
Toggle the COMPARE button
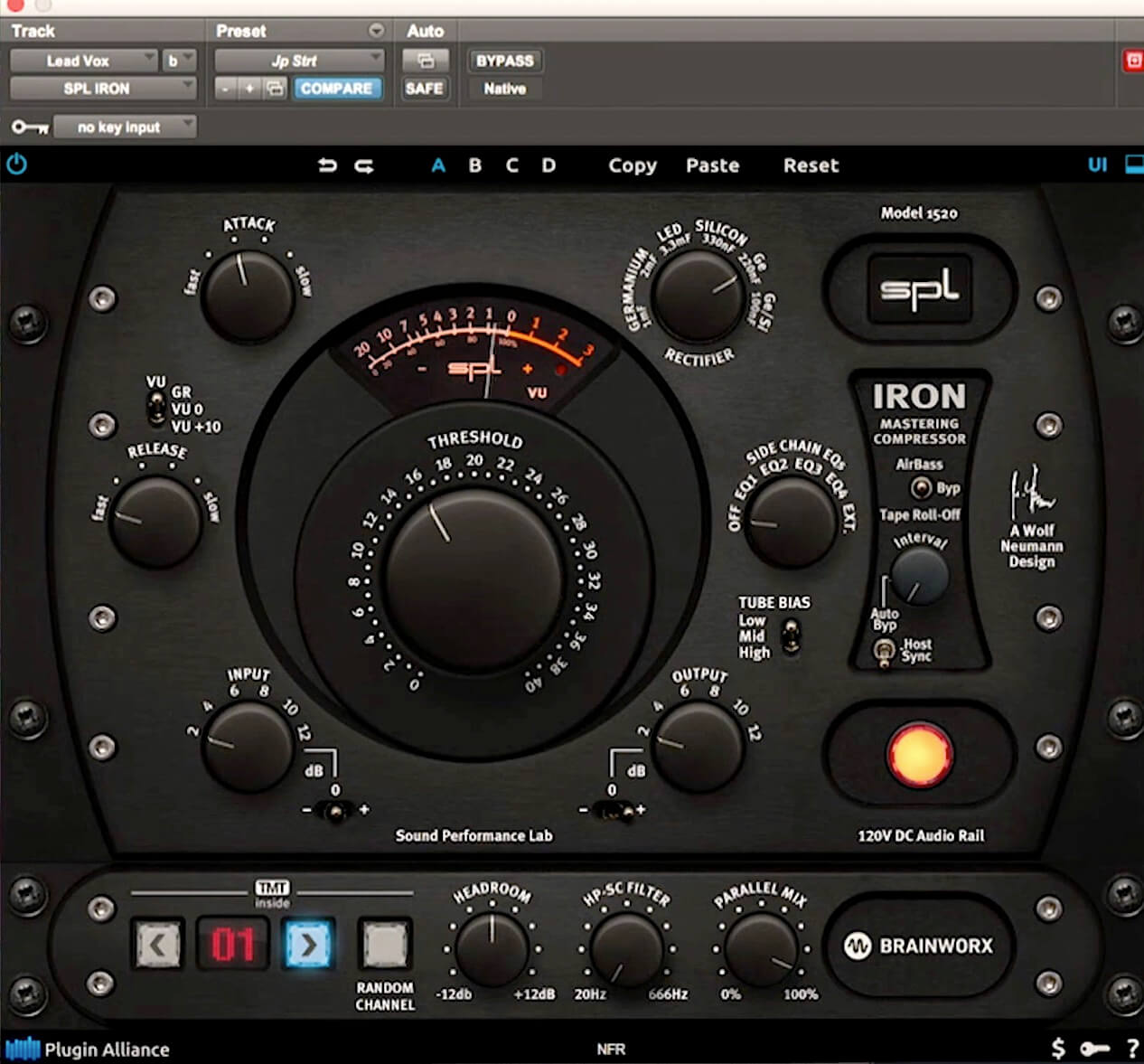[336, 89]
